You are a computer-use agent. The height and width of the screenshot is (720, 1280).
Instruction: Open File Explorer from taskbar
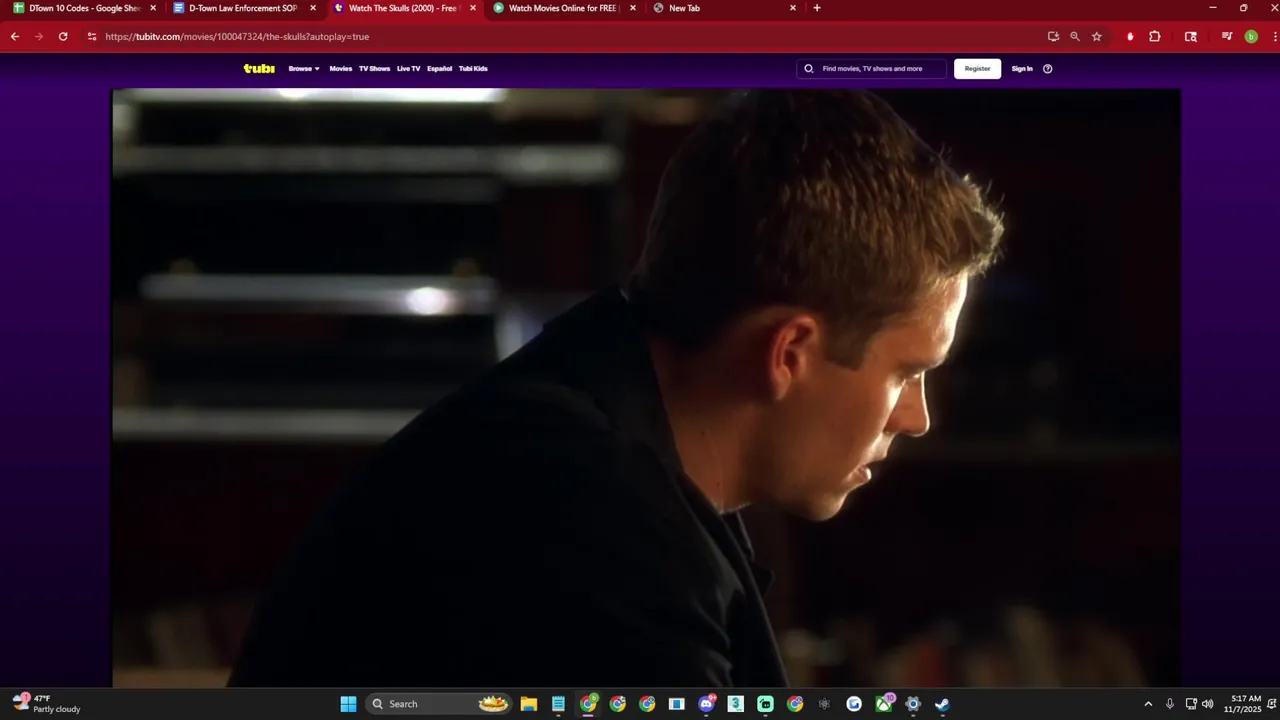coord(529,704)
